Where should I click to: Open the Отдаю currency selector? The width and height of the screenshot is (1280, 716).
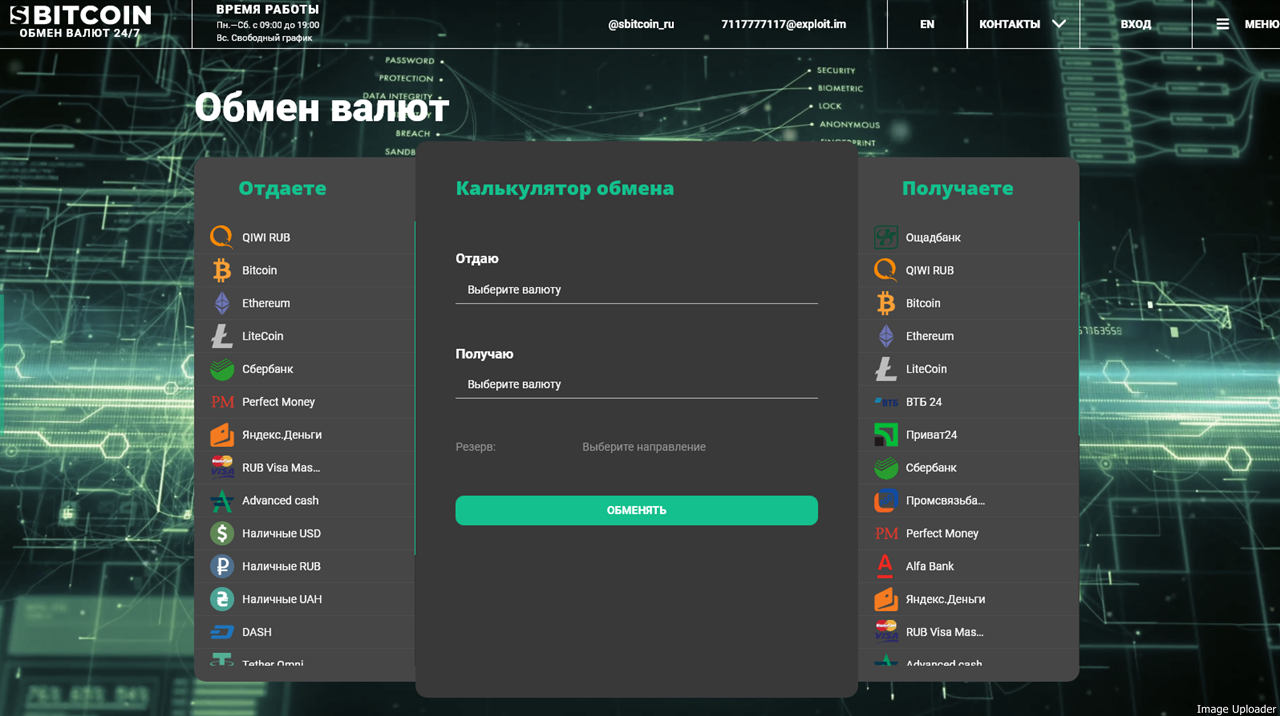pos(636,290)
